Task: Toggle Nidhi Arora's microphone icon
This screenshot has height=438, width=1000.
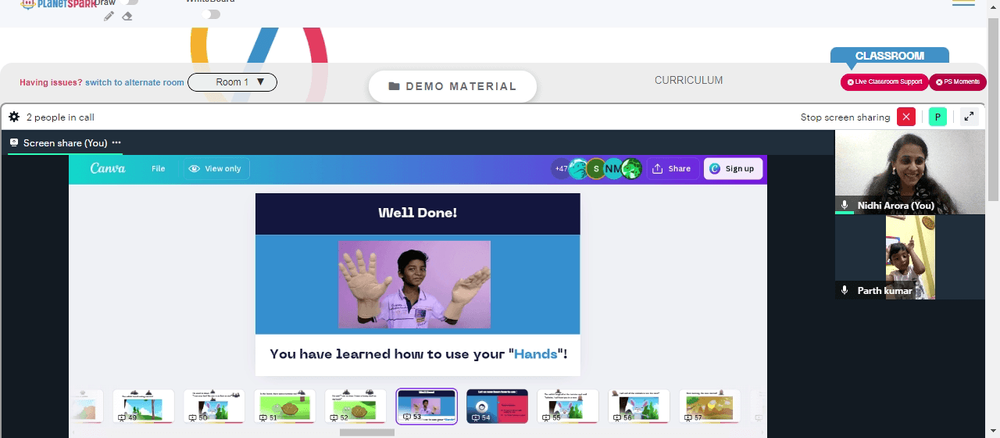Action: coord(844,205)
